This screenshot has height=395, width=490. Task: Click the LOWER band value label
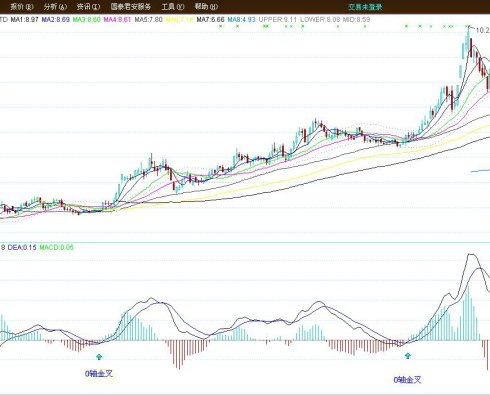(320, 20)
